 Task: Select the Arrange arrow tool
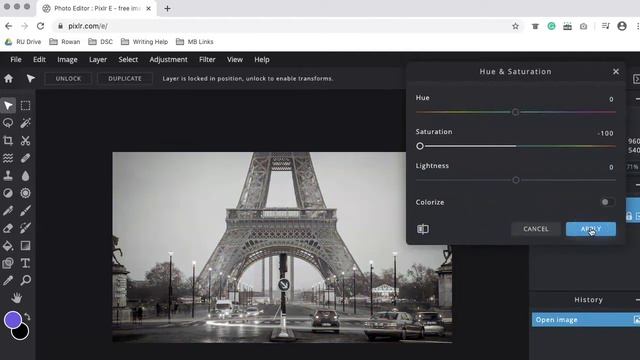[8, 105]
